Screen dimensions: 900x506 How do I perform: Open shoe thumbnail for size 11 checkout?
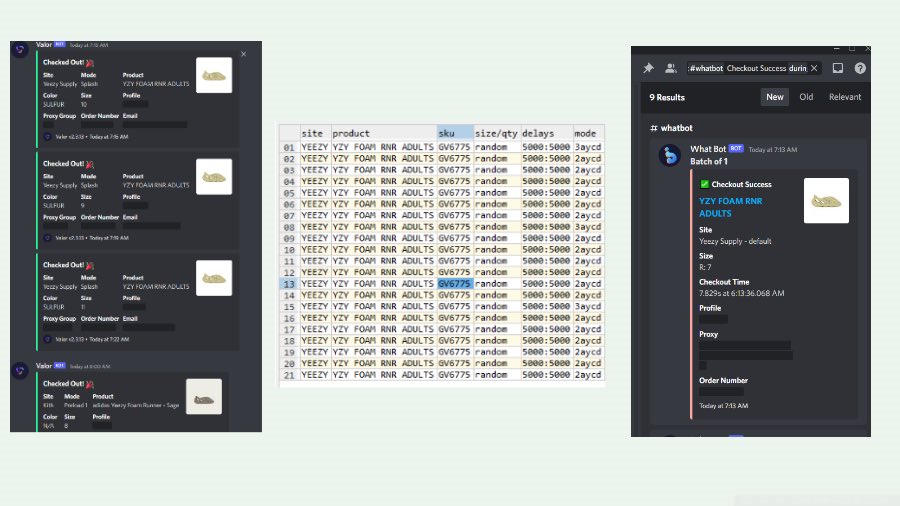(214, 278)
